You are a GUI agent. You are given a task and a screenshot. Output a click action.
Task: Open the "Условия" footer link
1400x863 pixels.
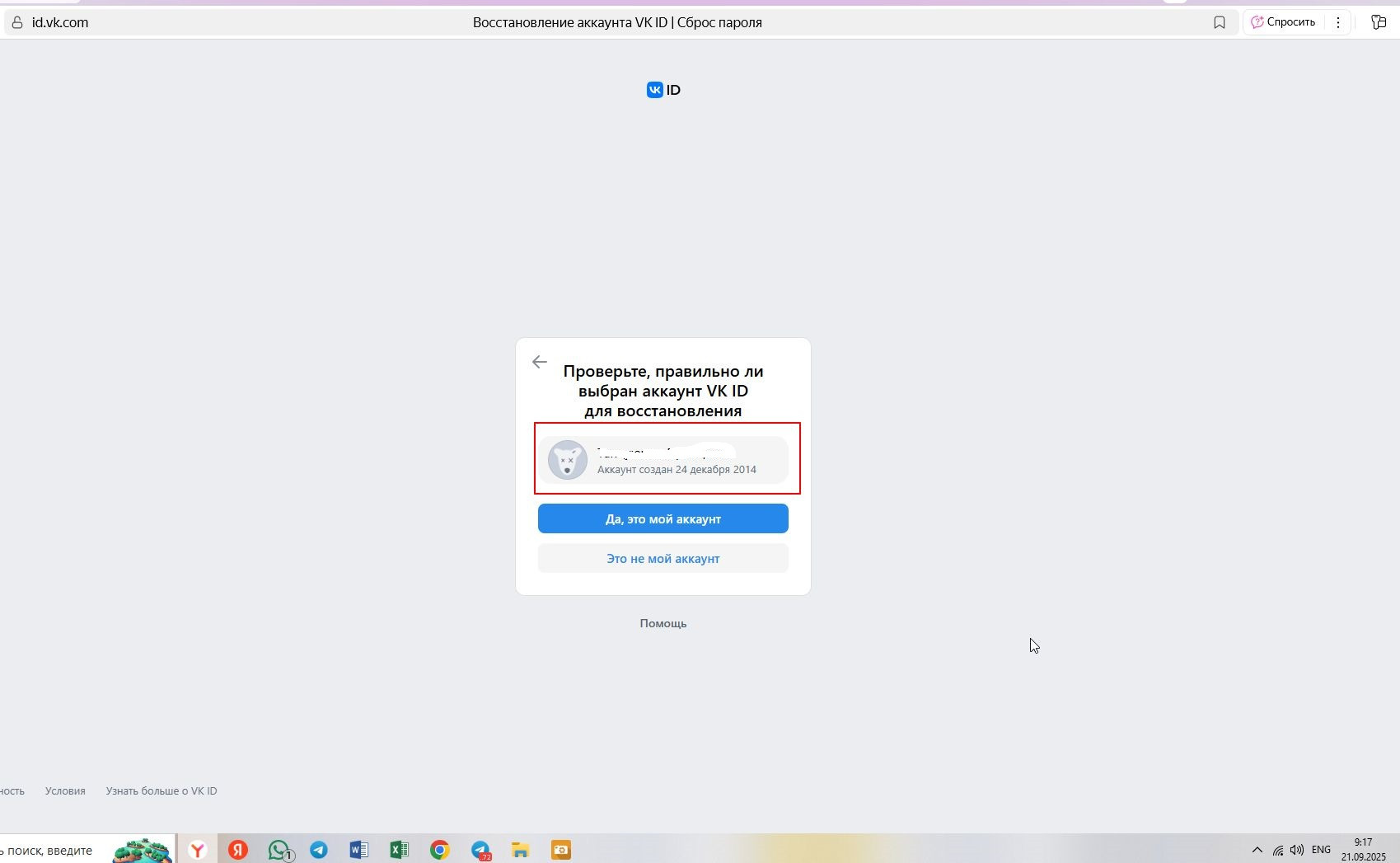pos(65,791)
